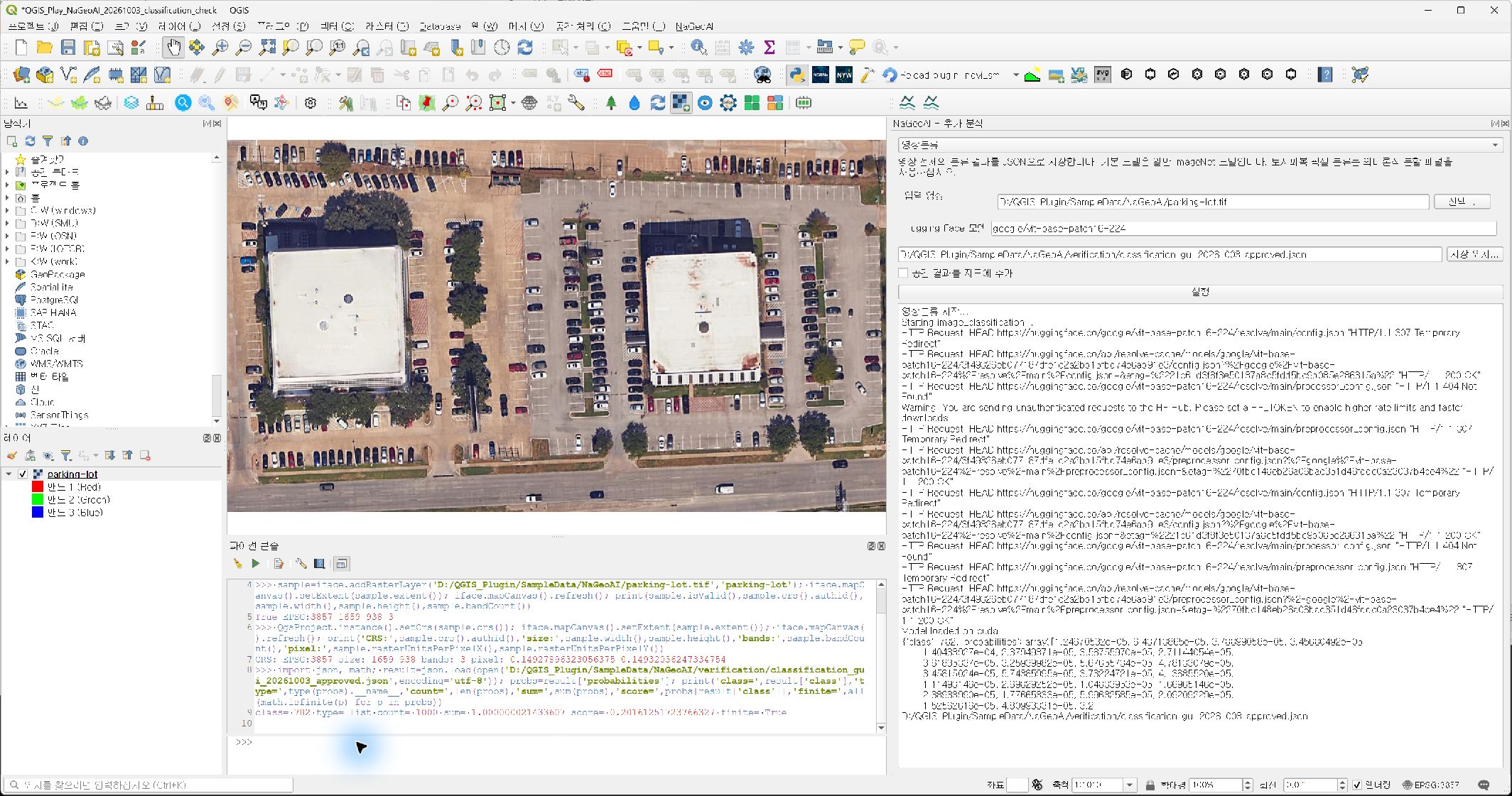This screenshot has width=1512, height=796.
Task: Click the green tree icon in toolbar
Action: (611, 103)
